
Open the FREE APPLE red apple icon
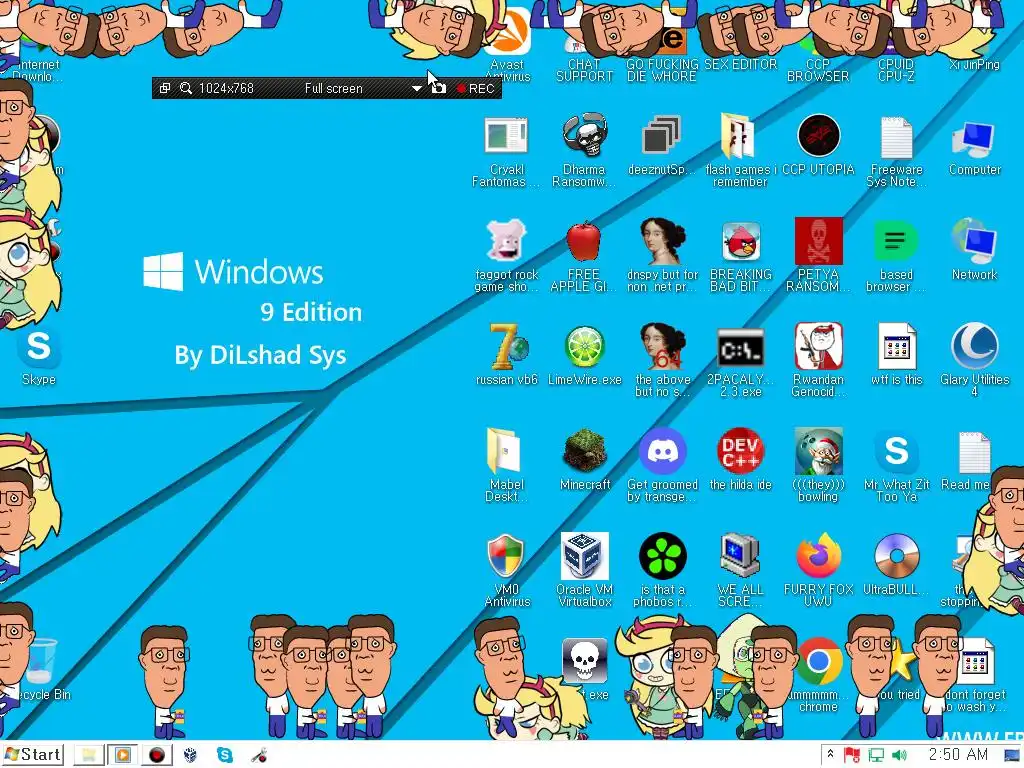[584, 242]
